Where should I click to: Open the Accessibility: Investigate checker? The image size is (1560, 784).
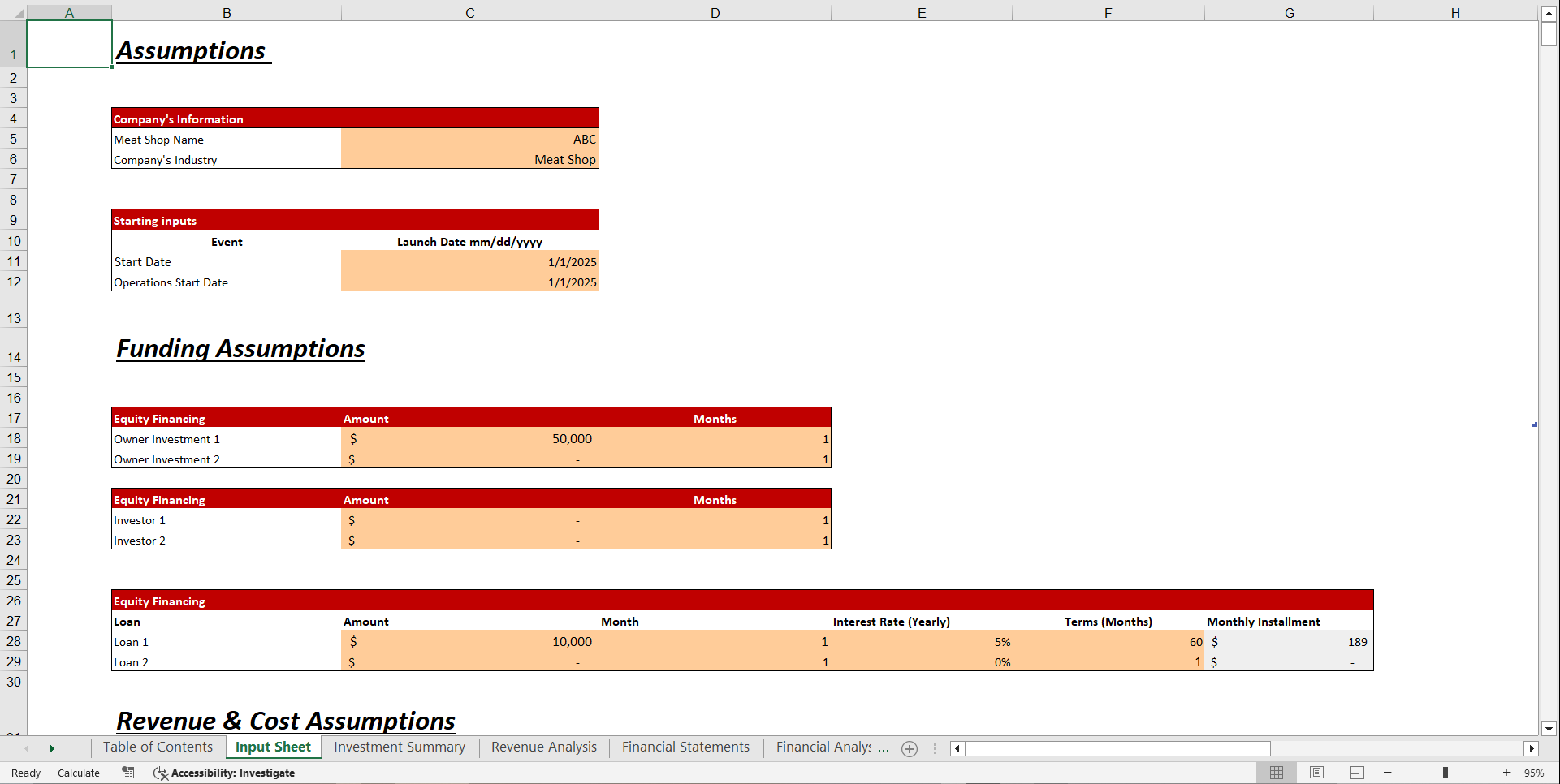pos(224,773)
